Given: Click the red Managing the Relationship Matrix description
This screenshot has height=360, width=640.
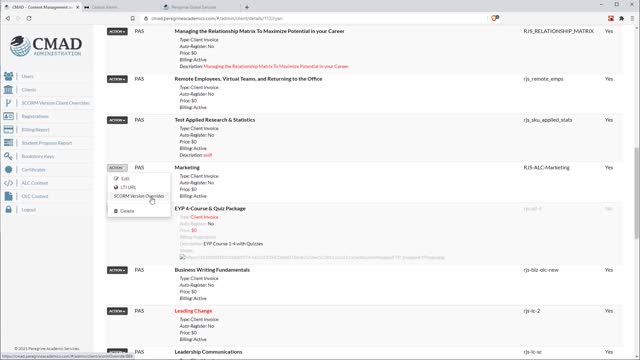Looking at the screenshot, I should [x=276, y=66].
